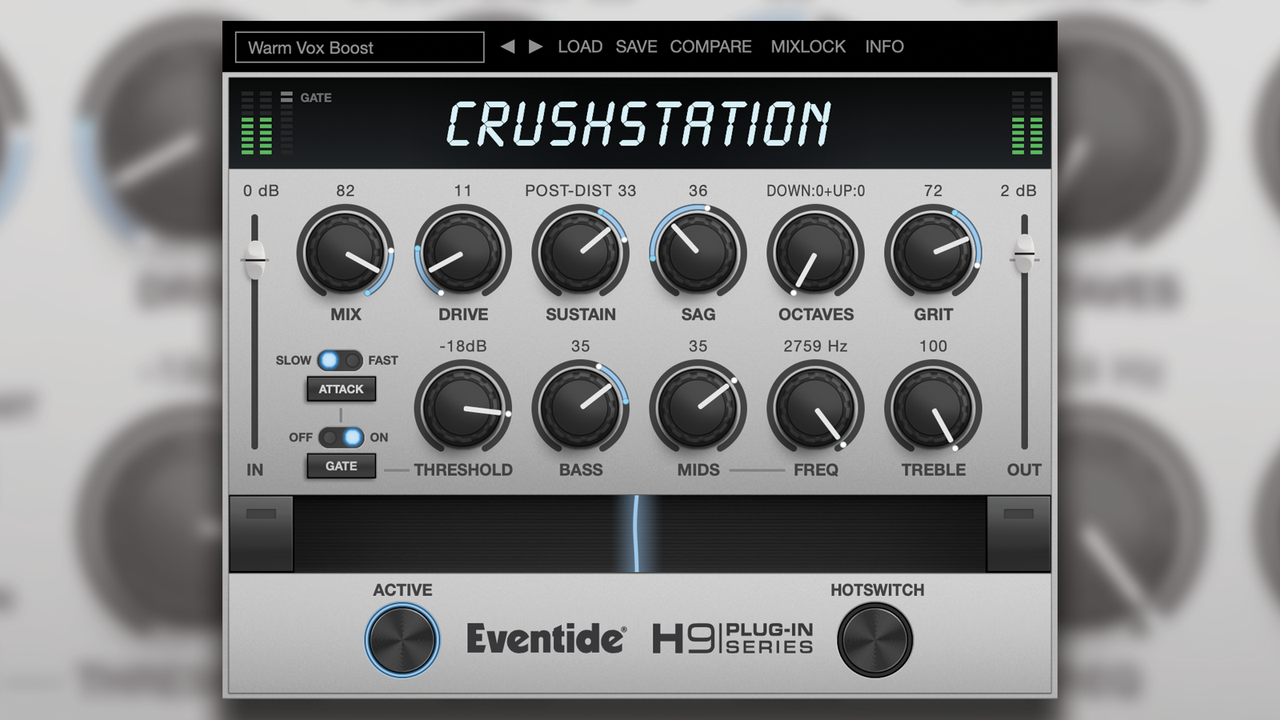Click the left ribbon end button
Viewport: 1280px width, 720px height.
pyautogui.click(x=261, y=533)
